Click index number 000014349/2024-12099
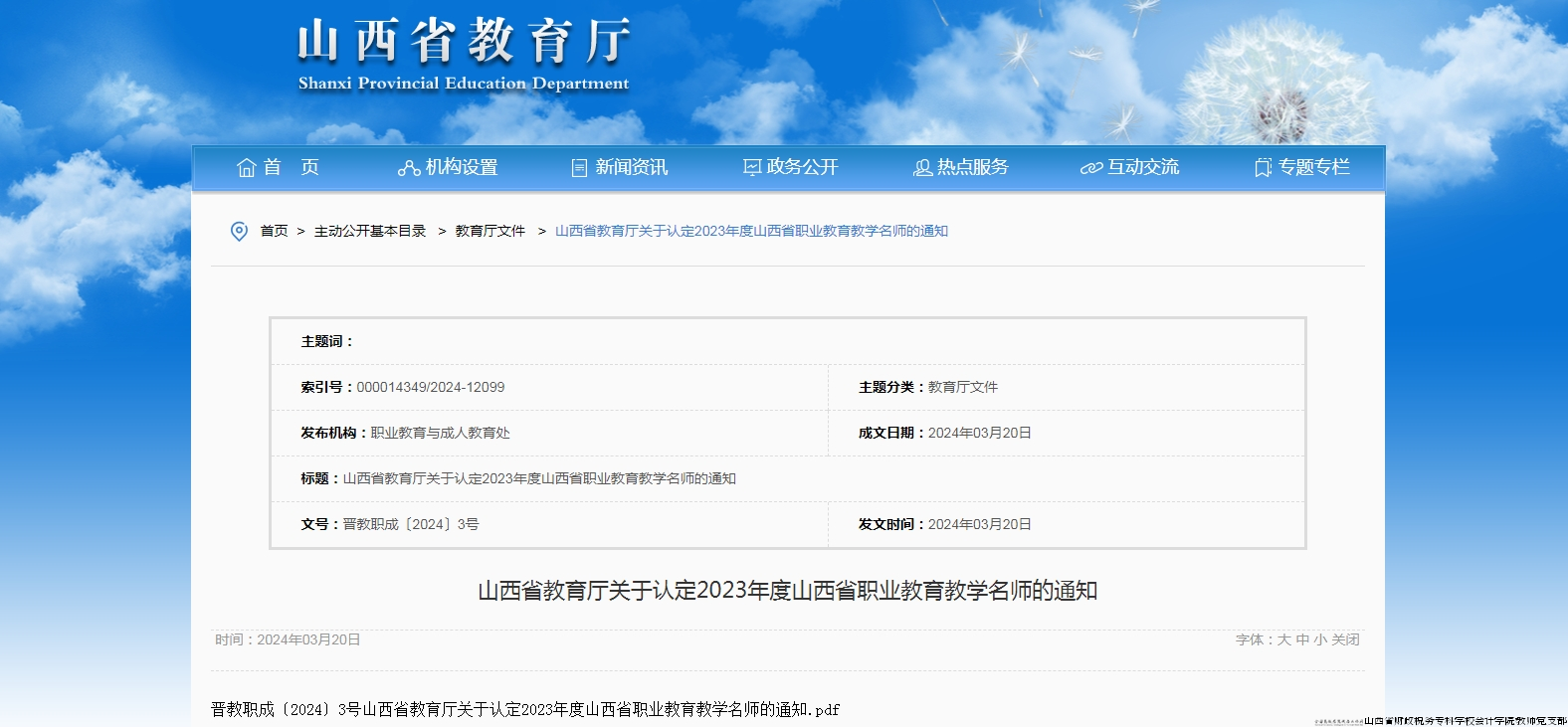1568x727 pixels. tap(431, 387)
